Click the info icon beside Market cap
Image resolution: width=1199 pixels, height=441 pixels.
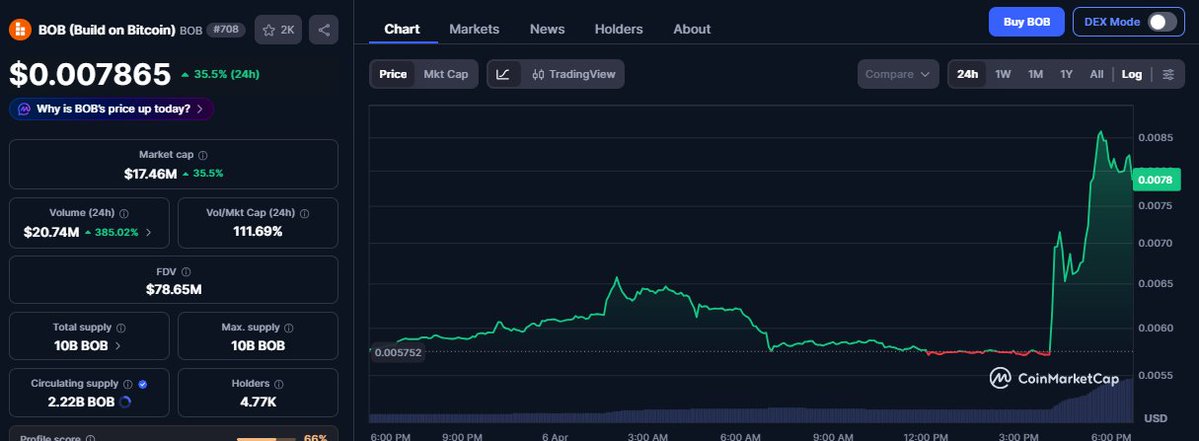(x=203, y=155)
